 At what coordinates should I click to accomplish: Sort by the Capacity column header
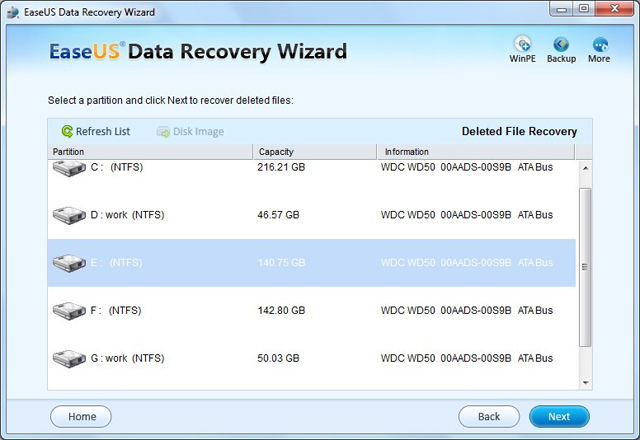[315, 152]
